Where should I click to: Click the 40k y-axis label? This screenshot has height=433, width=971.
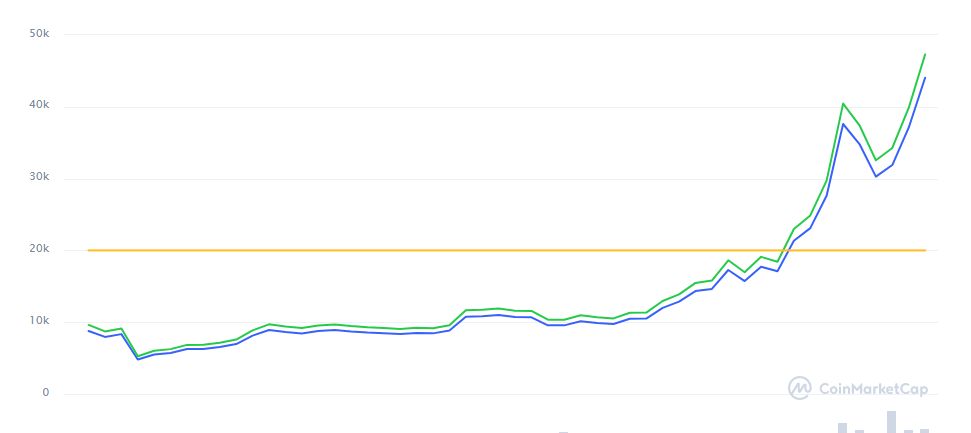point(40,107)
